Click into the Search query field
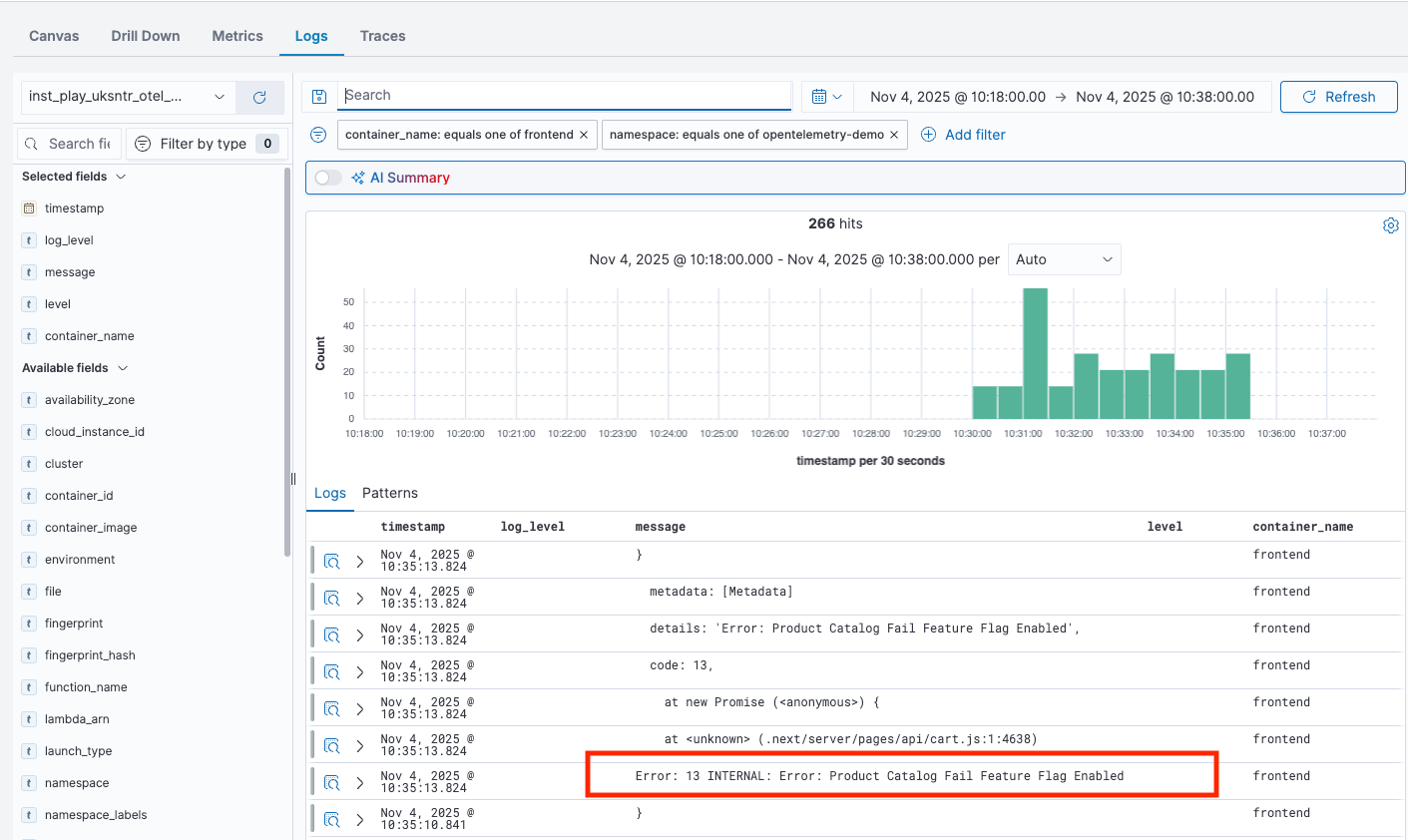 click(x=564, y=96)
